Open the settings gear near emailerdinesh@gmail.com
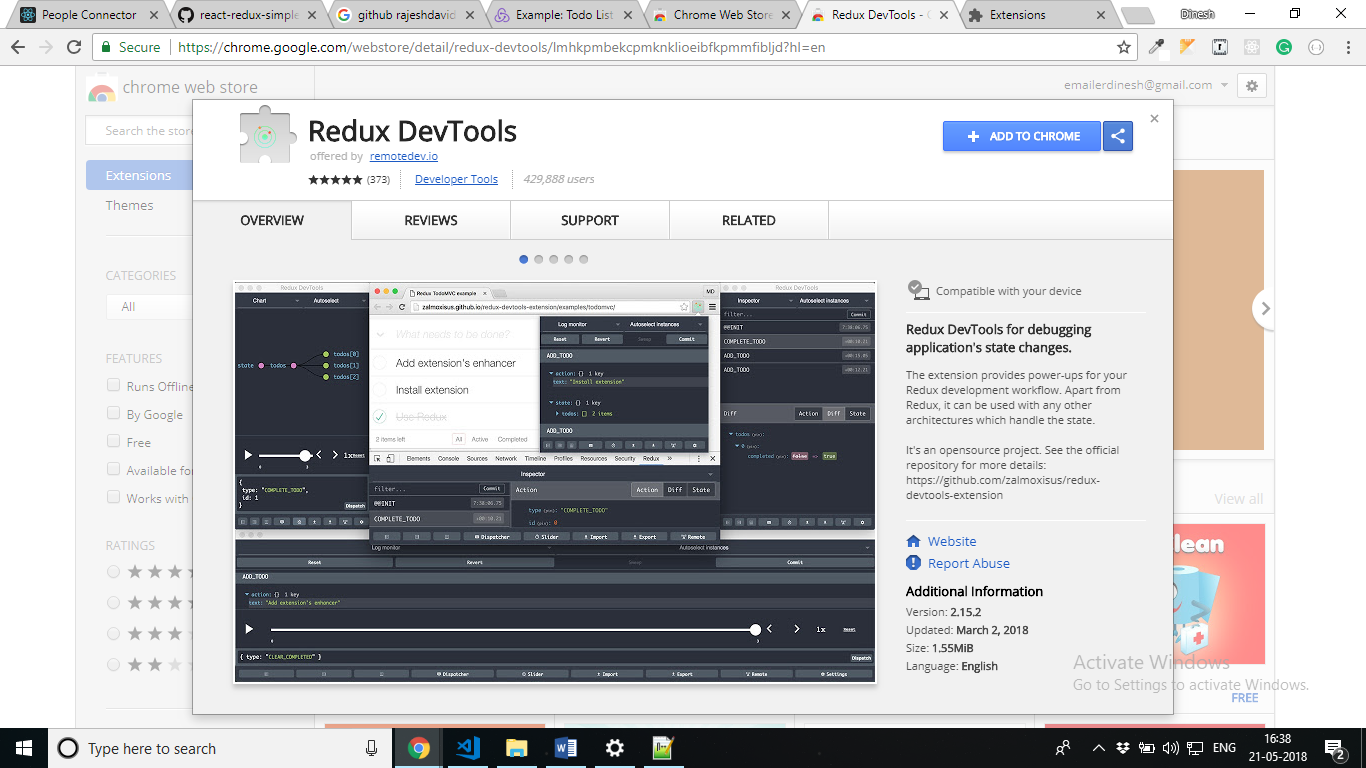1366x768 pixels. 1251,85
